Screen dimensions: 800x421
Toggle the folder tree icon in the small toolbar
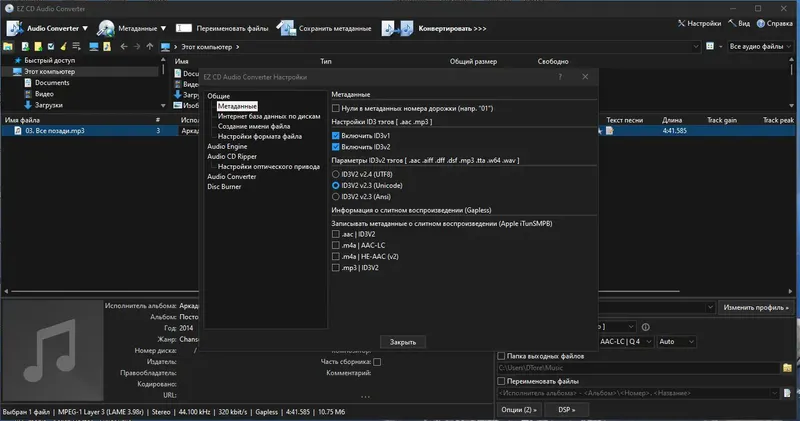(8, 46)
